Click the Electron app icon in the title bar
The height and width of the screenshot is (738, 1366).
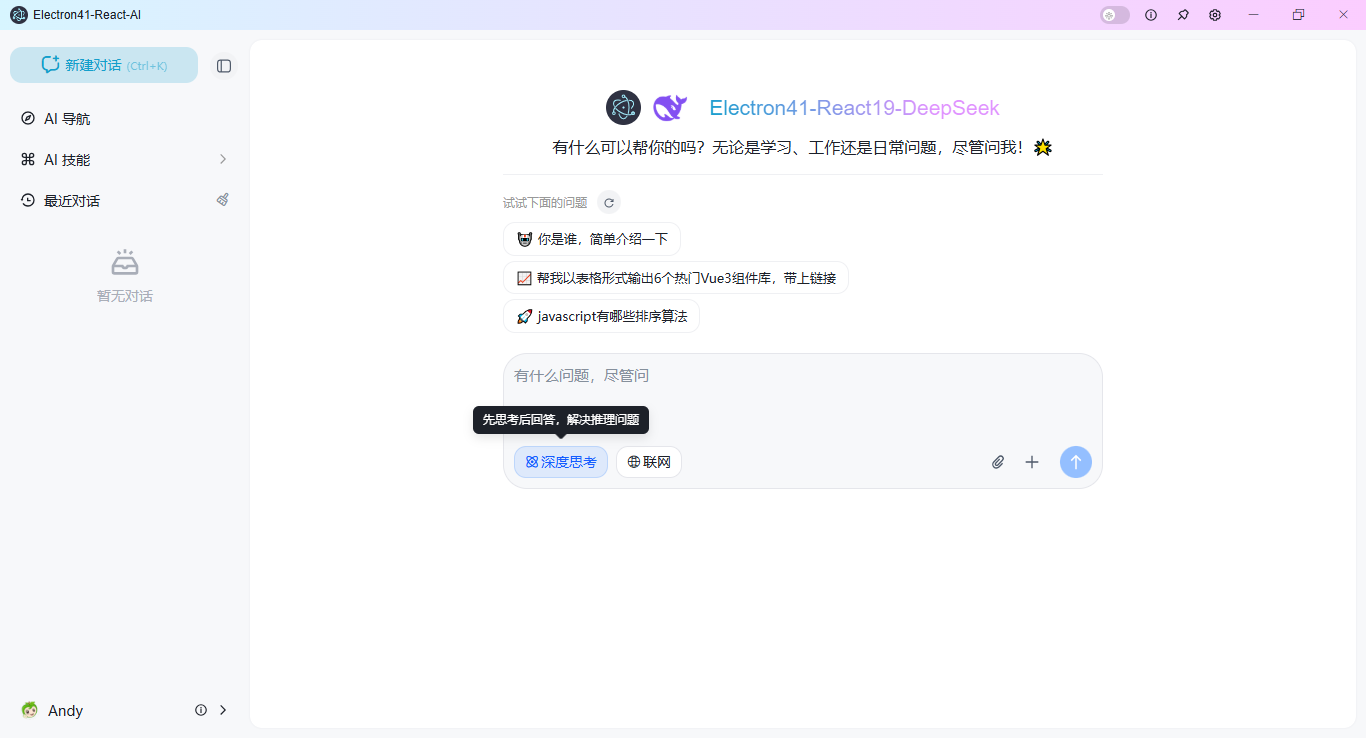click(x=19, y=15)
